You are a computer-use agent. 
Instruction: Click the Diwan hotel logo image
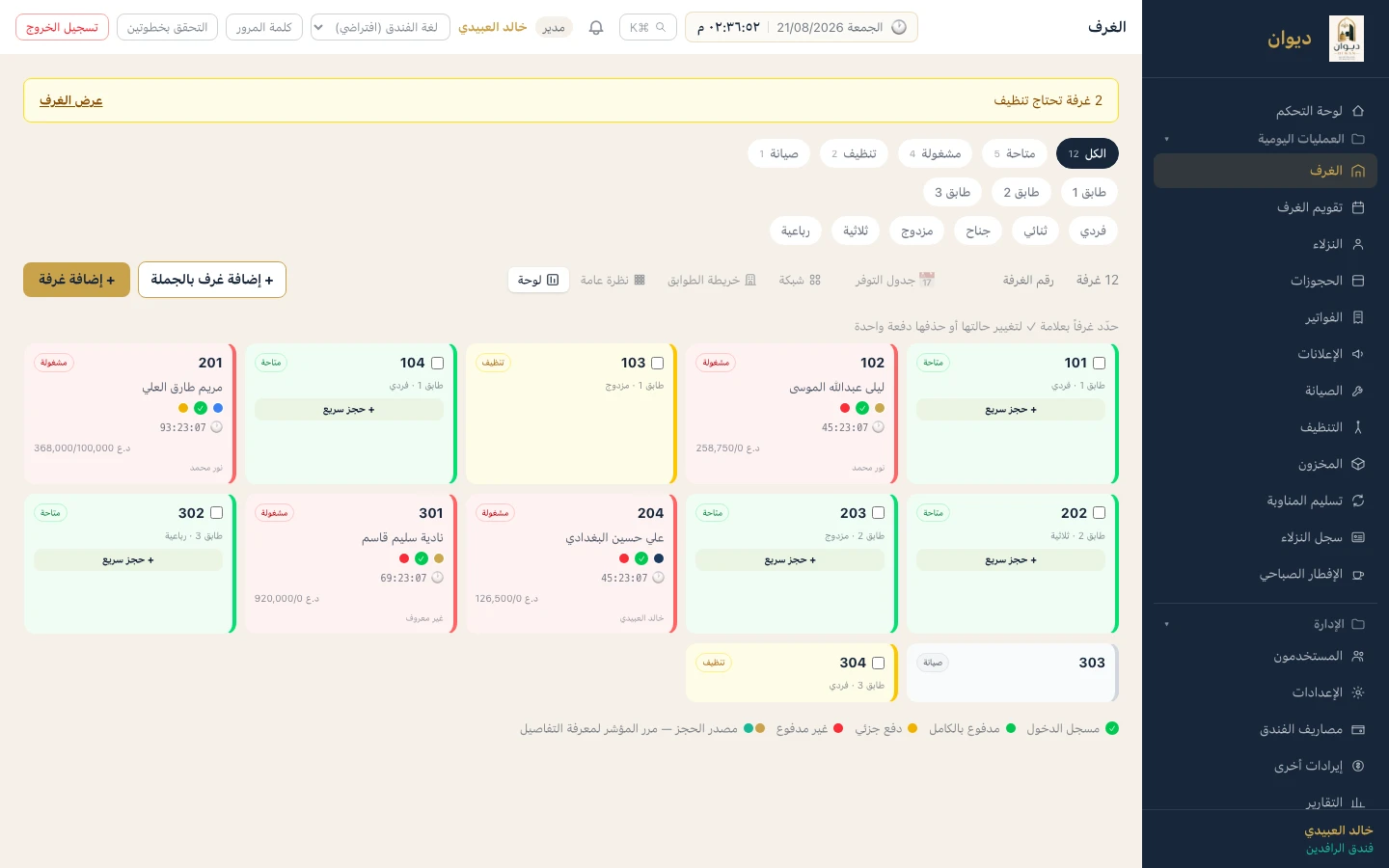coord(1347,39)
